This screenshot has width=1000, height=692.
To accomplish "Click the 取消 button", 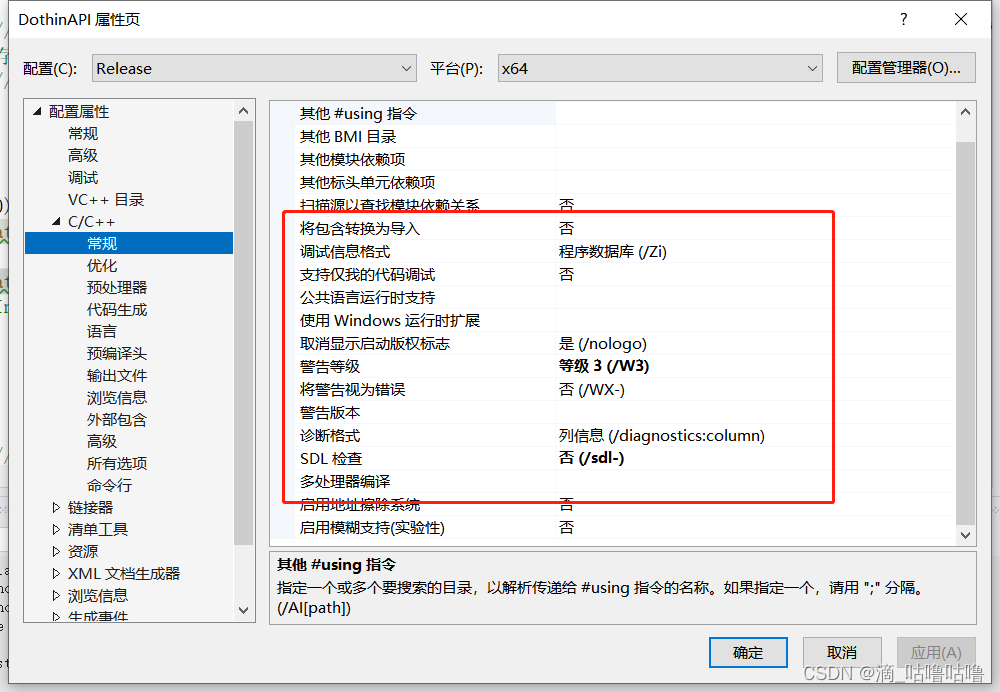I will (842, 652).
